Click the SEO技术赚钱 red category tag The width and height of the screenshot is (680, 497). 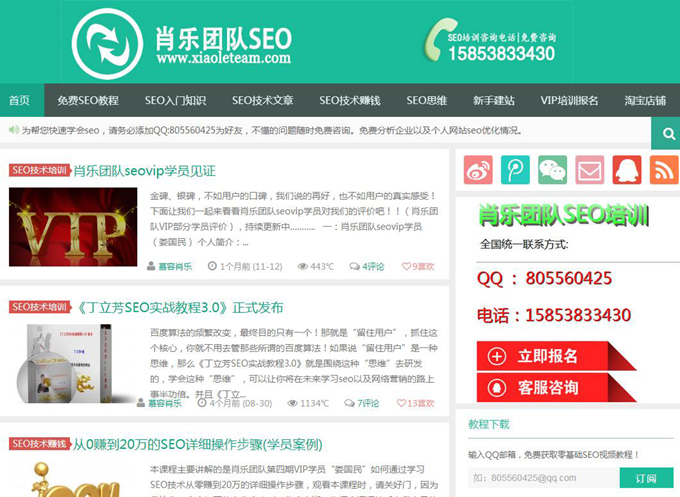click(x=39, y=443)
